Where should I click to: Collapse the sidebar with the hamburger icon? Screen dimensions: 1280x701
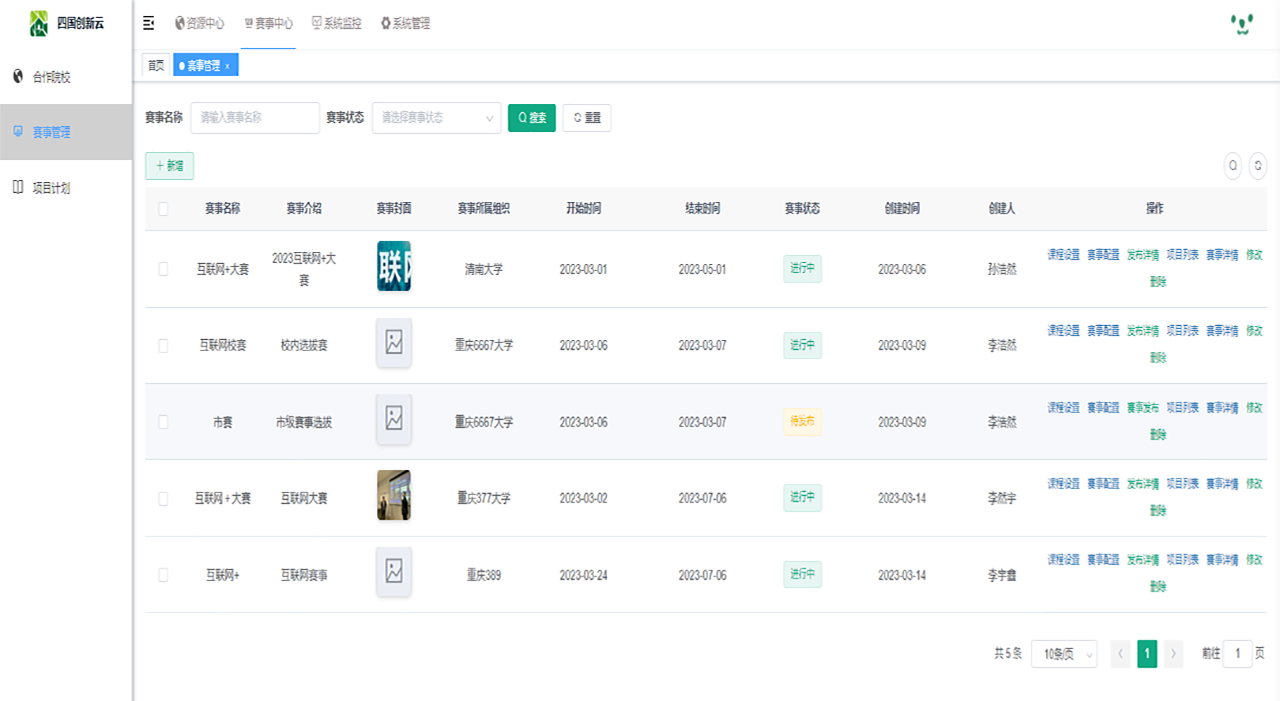(x=149, y=23)
